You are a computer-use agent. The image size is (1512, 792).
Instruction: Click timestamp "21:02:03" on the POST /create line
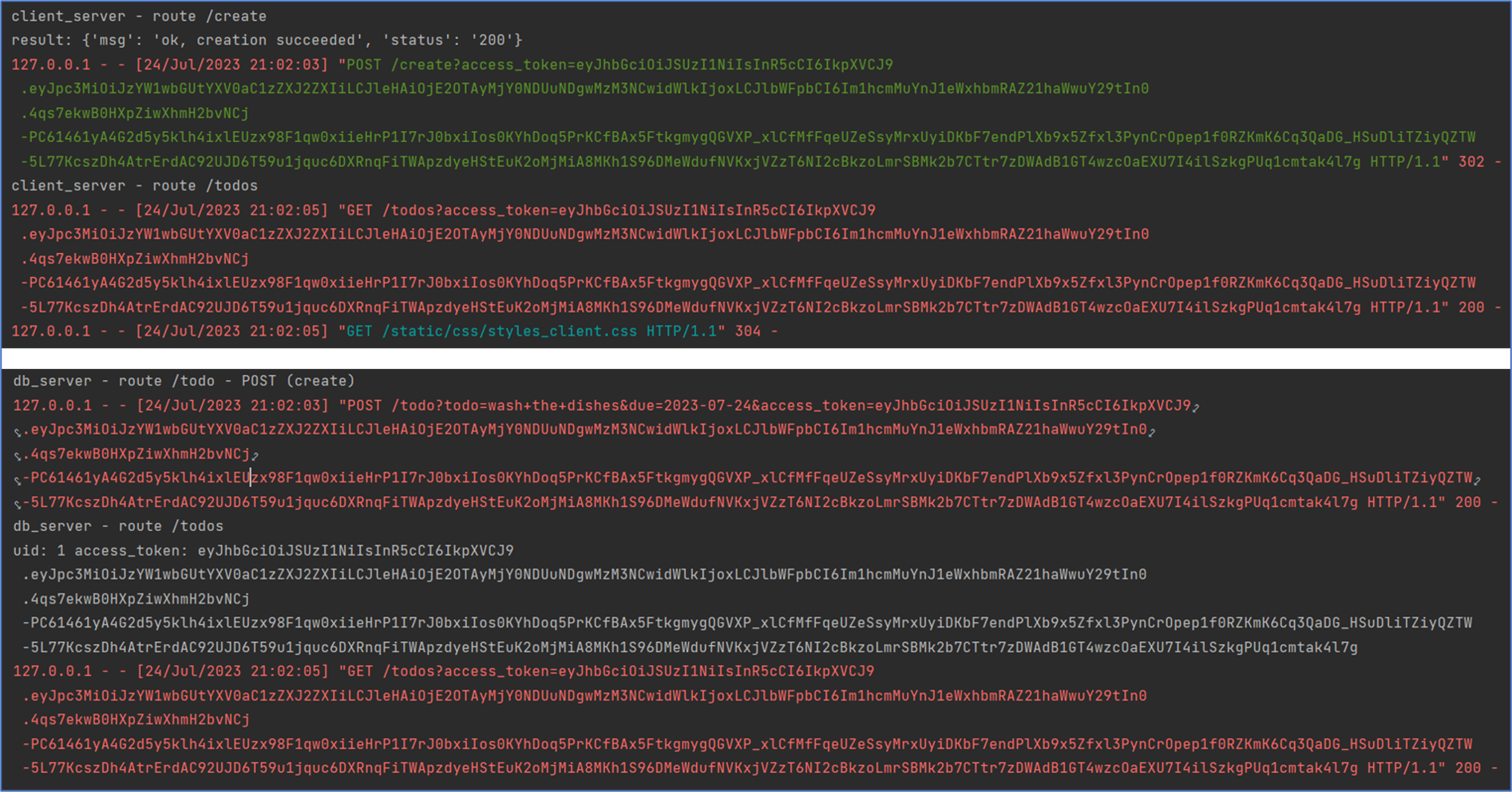[284, 65]
